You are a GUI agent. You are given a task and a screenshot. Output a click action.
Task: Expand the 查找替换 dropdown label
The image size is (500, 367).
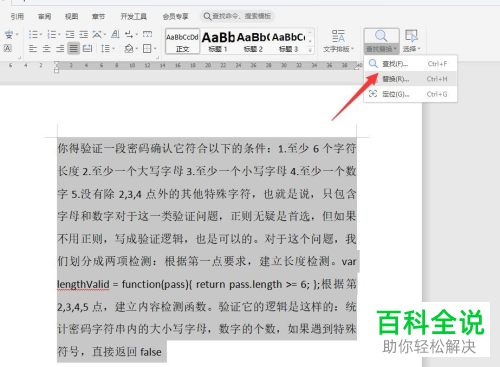382,49
